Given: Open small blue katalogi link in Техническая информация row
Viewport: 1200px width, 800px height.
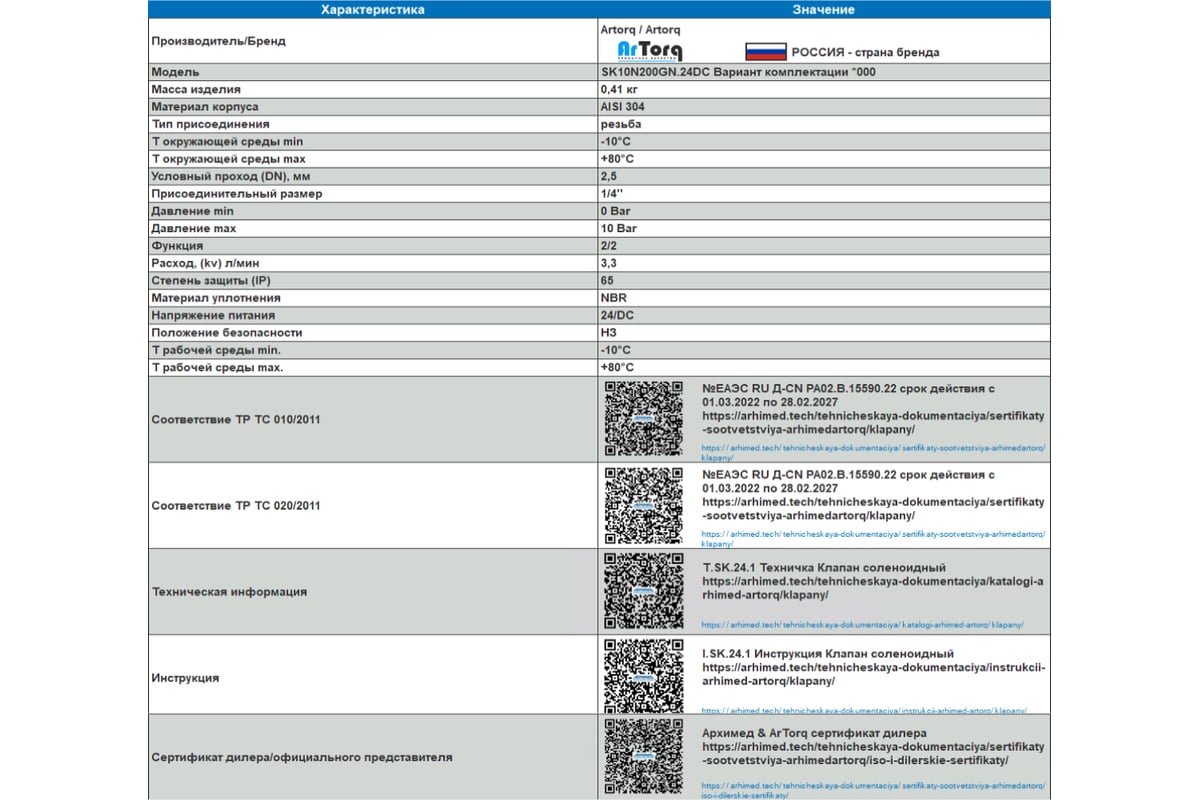Looking at the screenshot, I should (x=862, y=625).
